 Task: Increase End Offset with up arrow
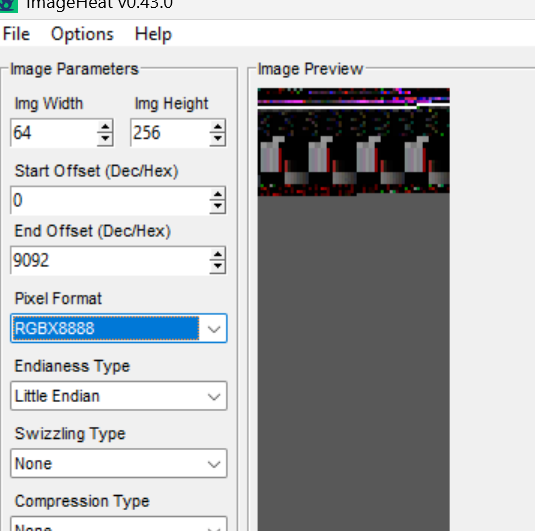point(218,254)
